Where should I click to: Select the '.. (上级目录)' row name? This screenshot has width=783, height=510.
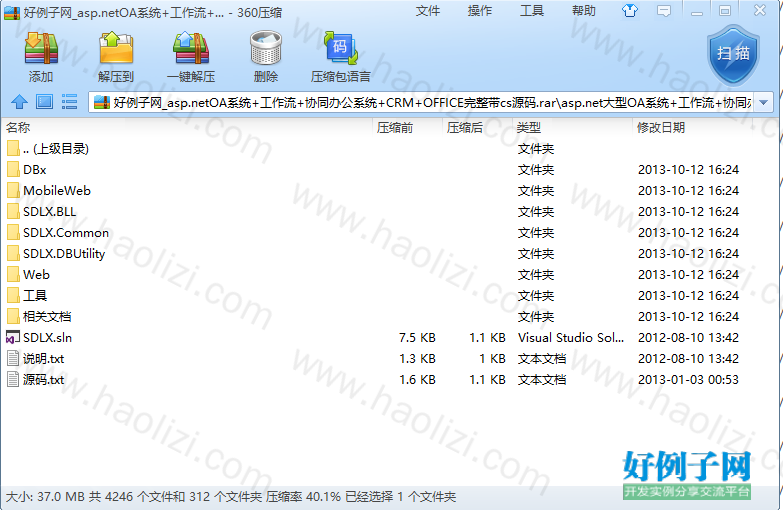(56, 148)
